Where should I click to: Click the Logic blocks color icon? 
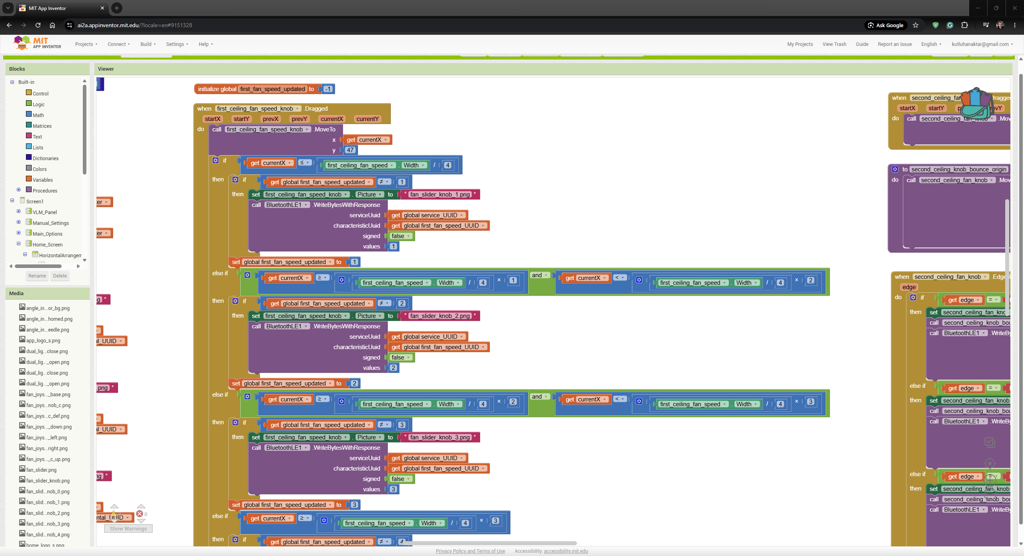coord(29,103)
